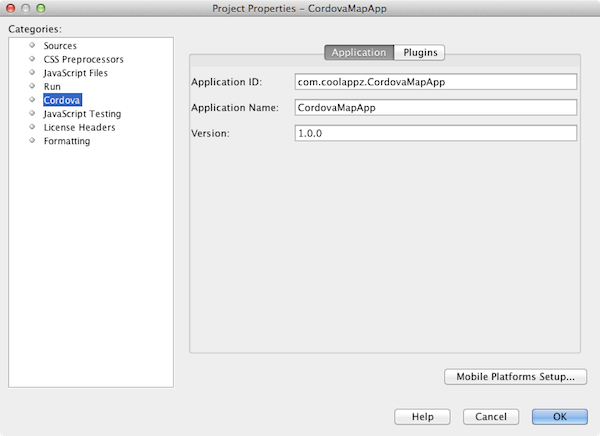
Task: Go to the Formatting category
Action: click(x=67, y=141)
